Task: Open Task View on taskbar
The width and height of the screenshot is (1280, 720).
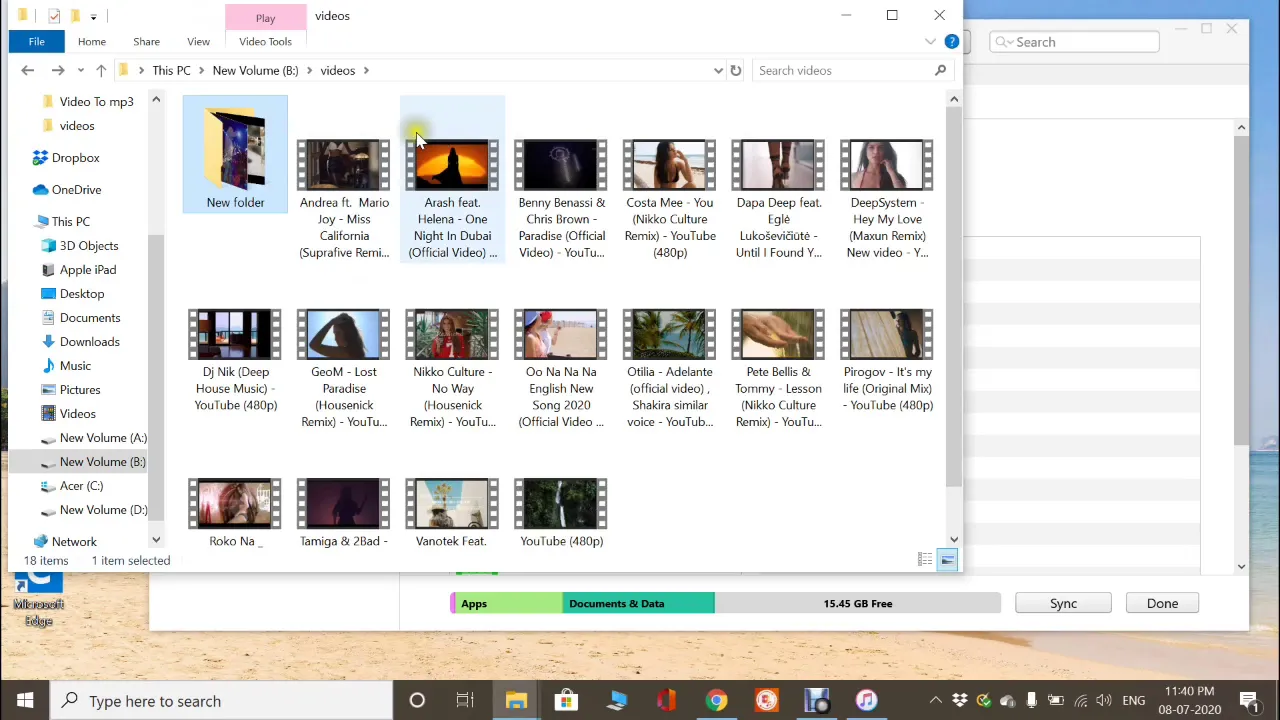Action: (x=465, y=700)
